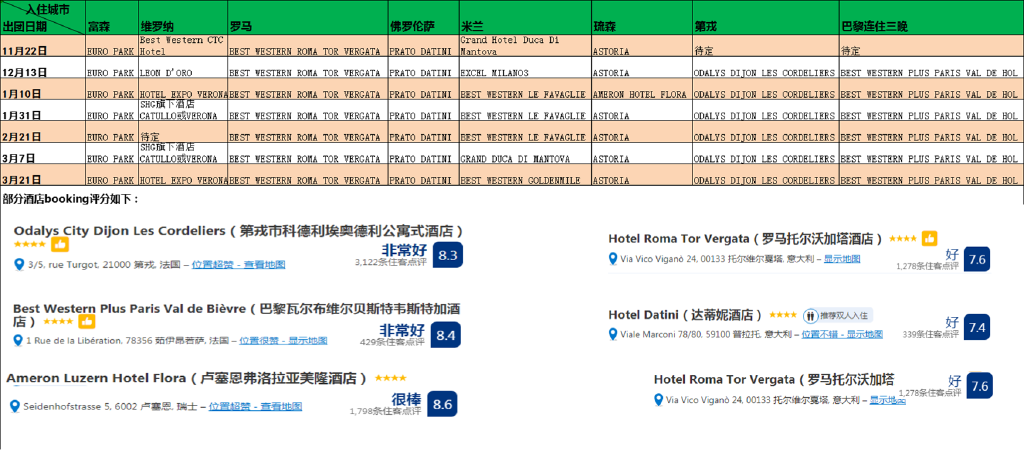Open 位置不错 - 显示地图 link for Hotel Datini
Screen dimensions: 1024x450
click(x=842, y=334)
